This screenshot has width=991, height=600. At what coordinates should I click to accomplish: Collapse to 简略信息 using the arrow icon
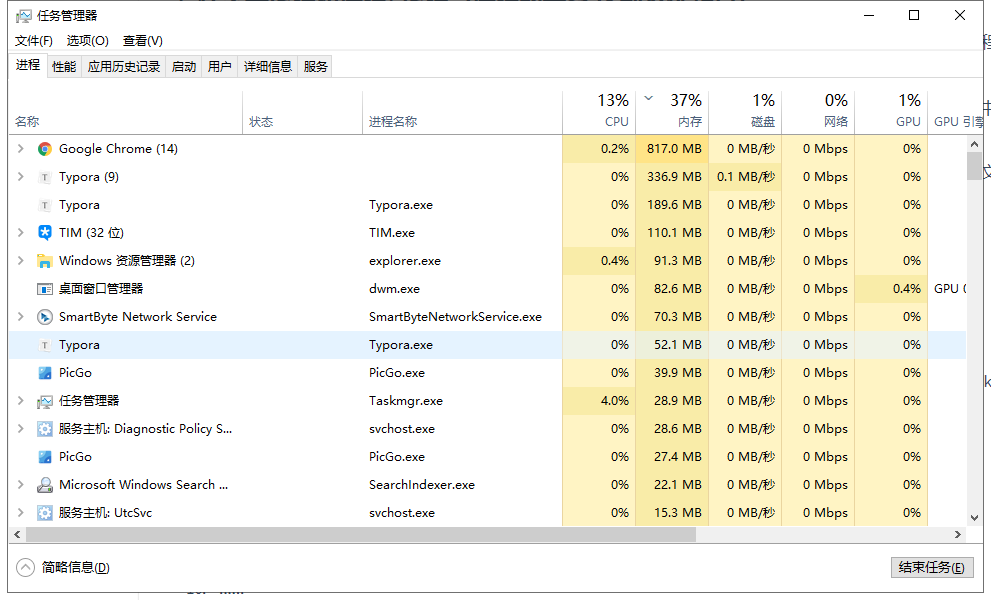(x=25, y=567)
